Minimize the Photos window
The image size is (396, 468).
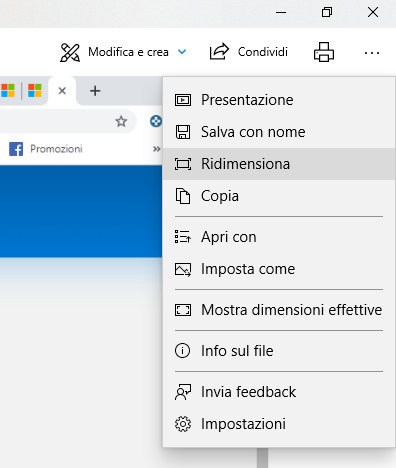pyautogui.click(x=281, y=13)
